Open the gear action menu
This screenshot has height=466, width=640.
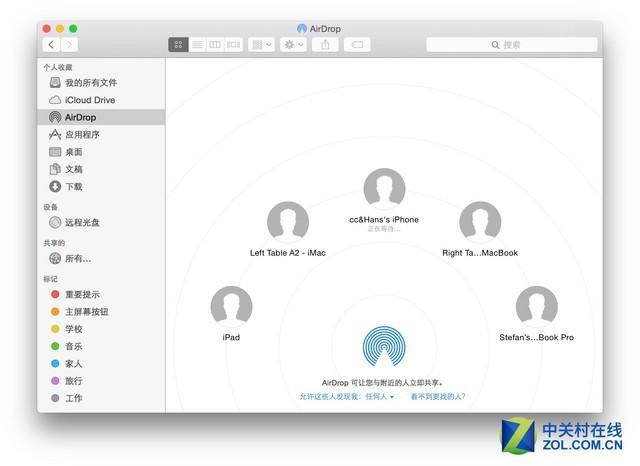[293, 45]
